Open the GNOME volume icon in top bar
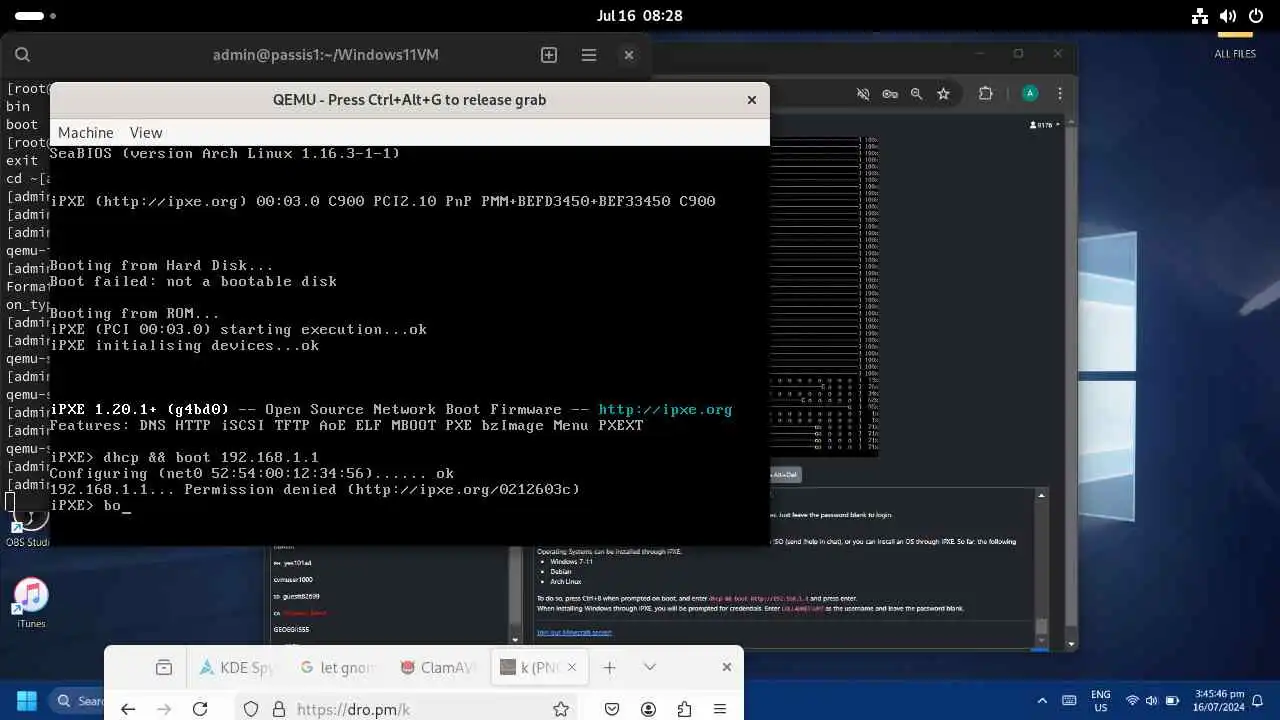 (x=1228, y=16)
